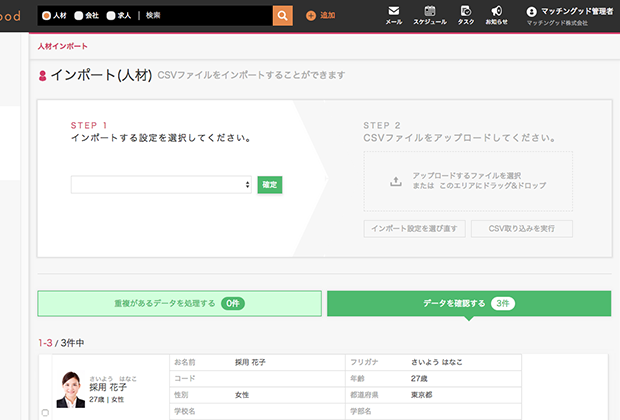The width and height of the screenshot is (620, 420).
Task: Tick the checkbox beside 採用 花子 record
Action: point(45,412)
